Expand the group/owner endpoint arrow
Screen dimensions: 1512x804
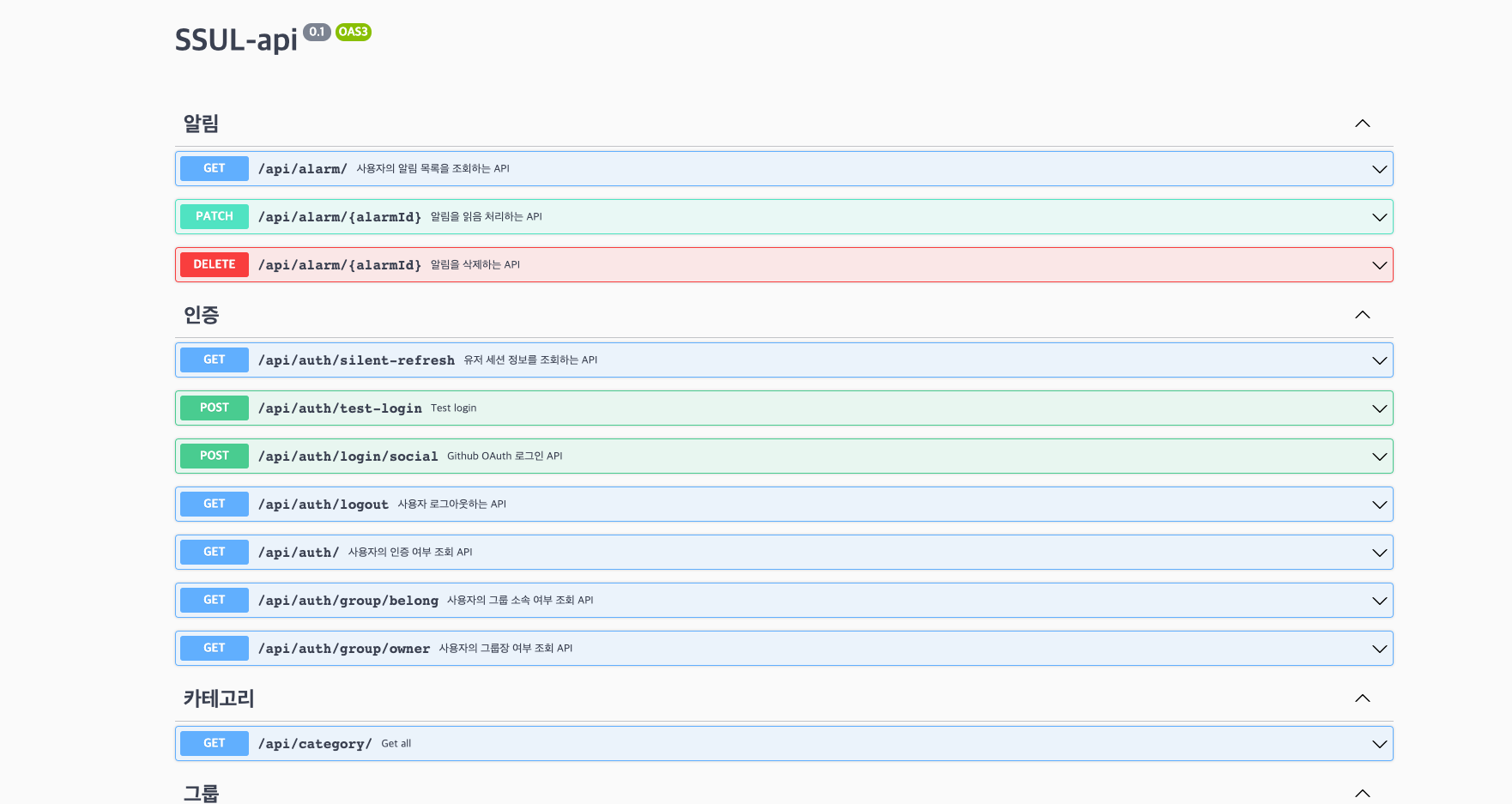point(1379,649)
